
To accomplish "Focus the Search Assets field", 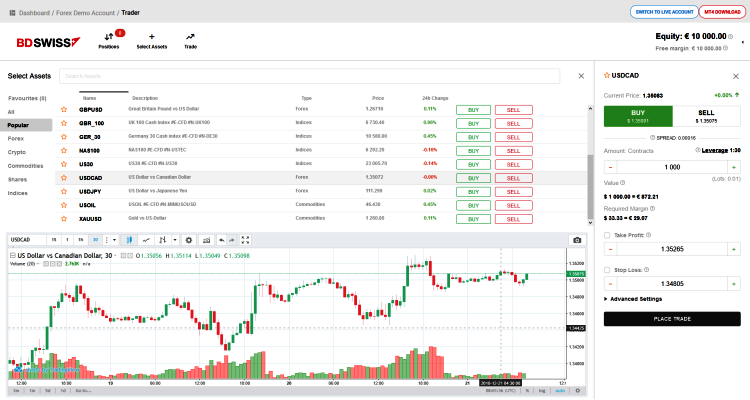I will point(309,76).
